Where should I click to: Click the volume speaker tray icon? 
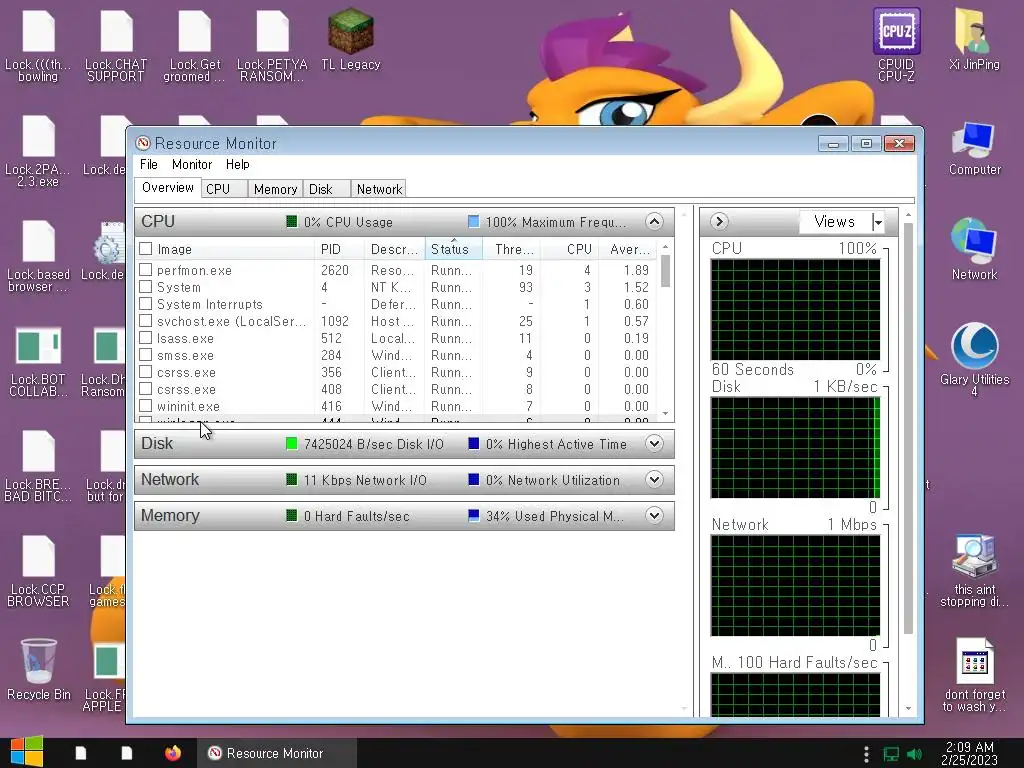[914, 754]
